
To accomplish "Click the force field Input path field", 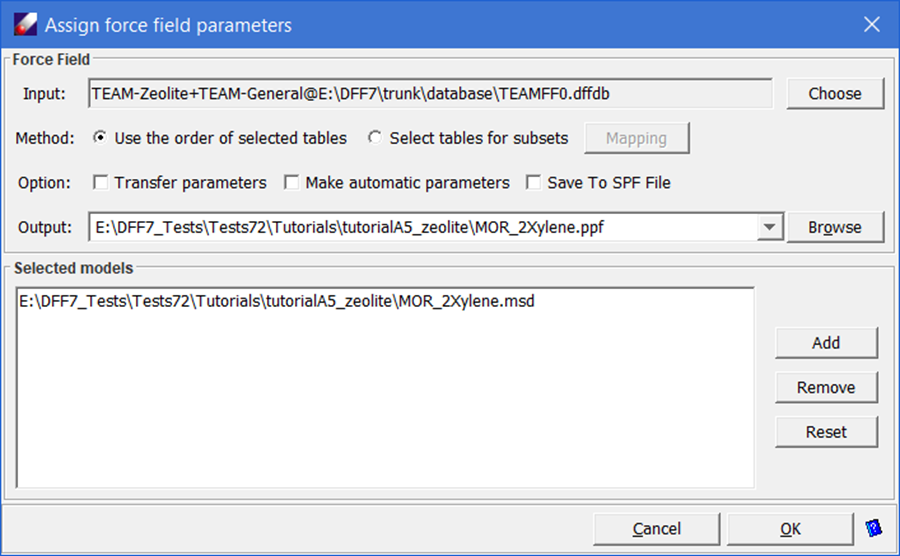I will [x=430, y=94].
